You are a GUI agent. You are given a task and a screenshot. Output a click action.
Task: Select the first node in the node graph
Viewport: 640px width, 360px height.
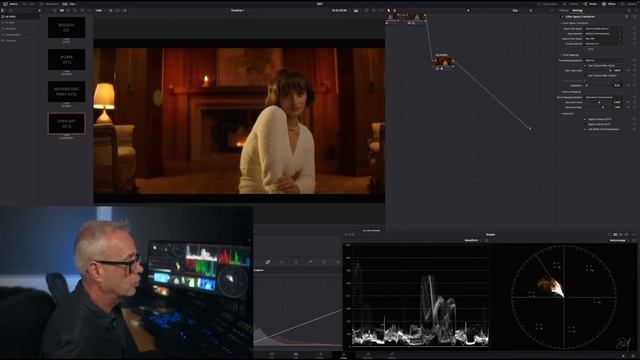[392, 17]
